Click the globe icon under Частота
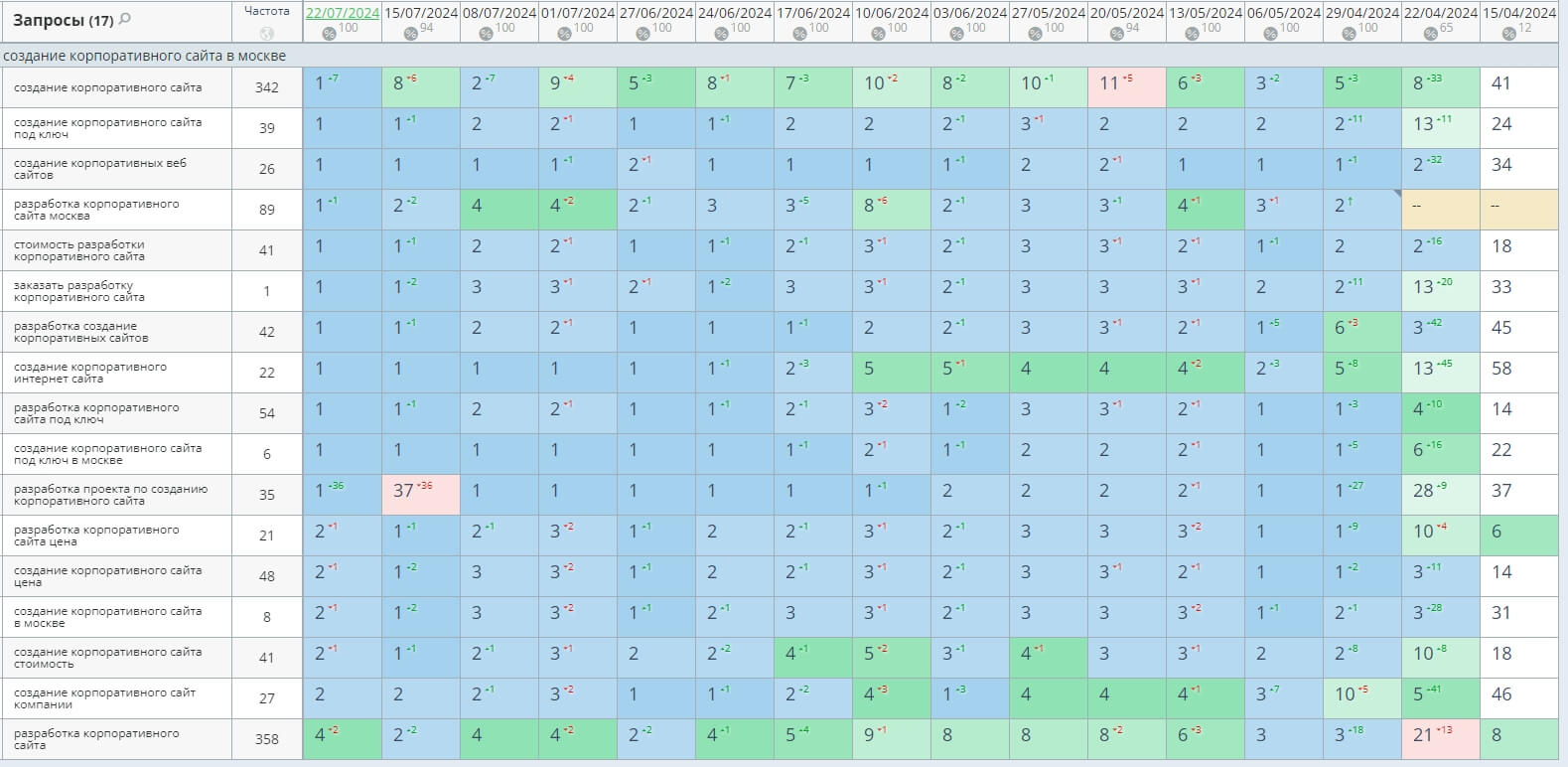Image resolution: width=1568 pixels, height=767 pixels. pos(267,32)
